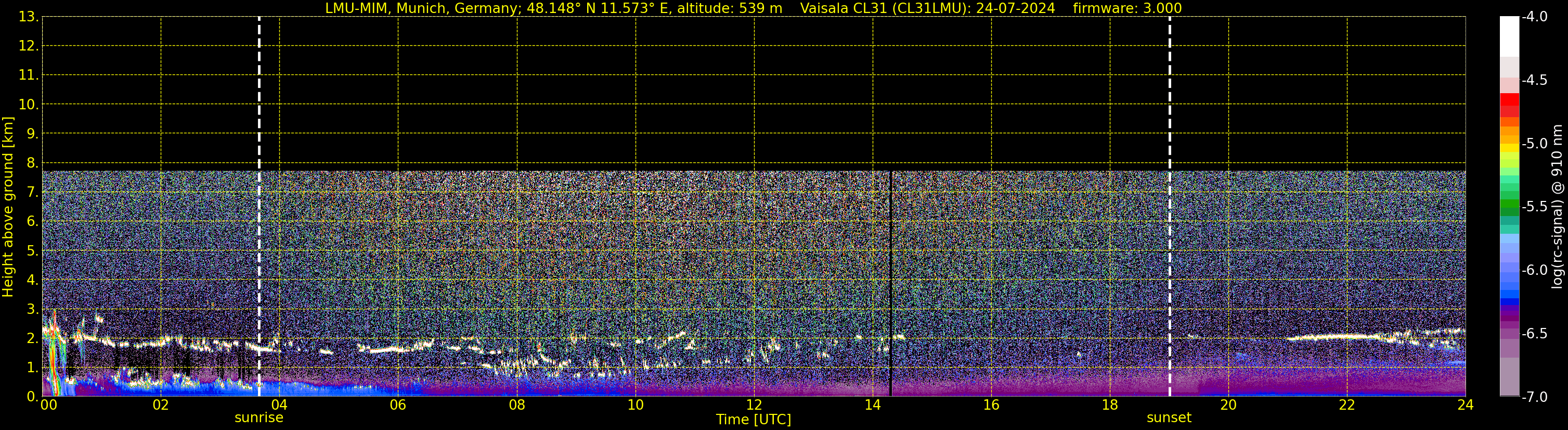
Task: Click the x-axis tick label '00'
Action: coord(48,405)
